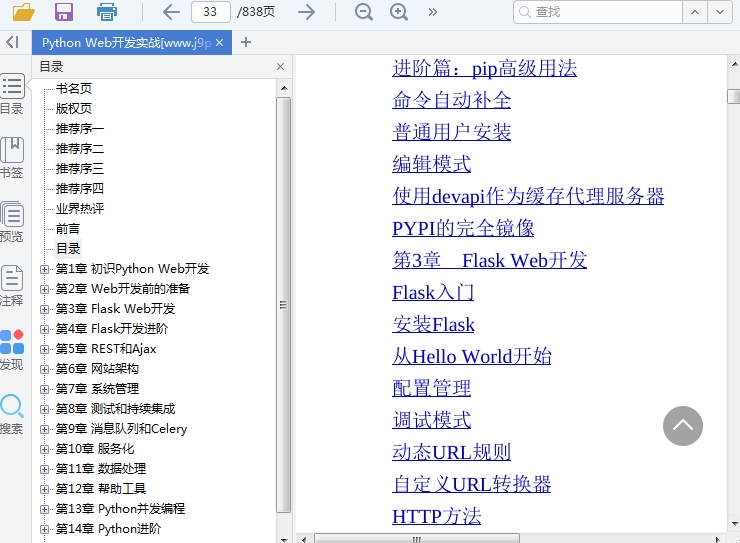
Task: Expand 第12章 帮助工具 node
Action: (44, 489)
